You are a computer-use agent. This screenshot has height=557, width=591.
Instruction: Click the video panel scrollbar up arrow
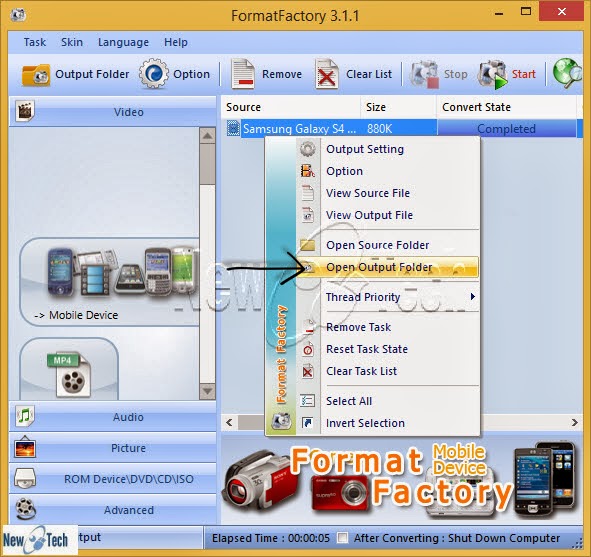207,136
